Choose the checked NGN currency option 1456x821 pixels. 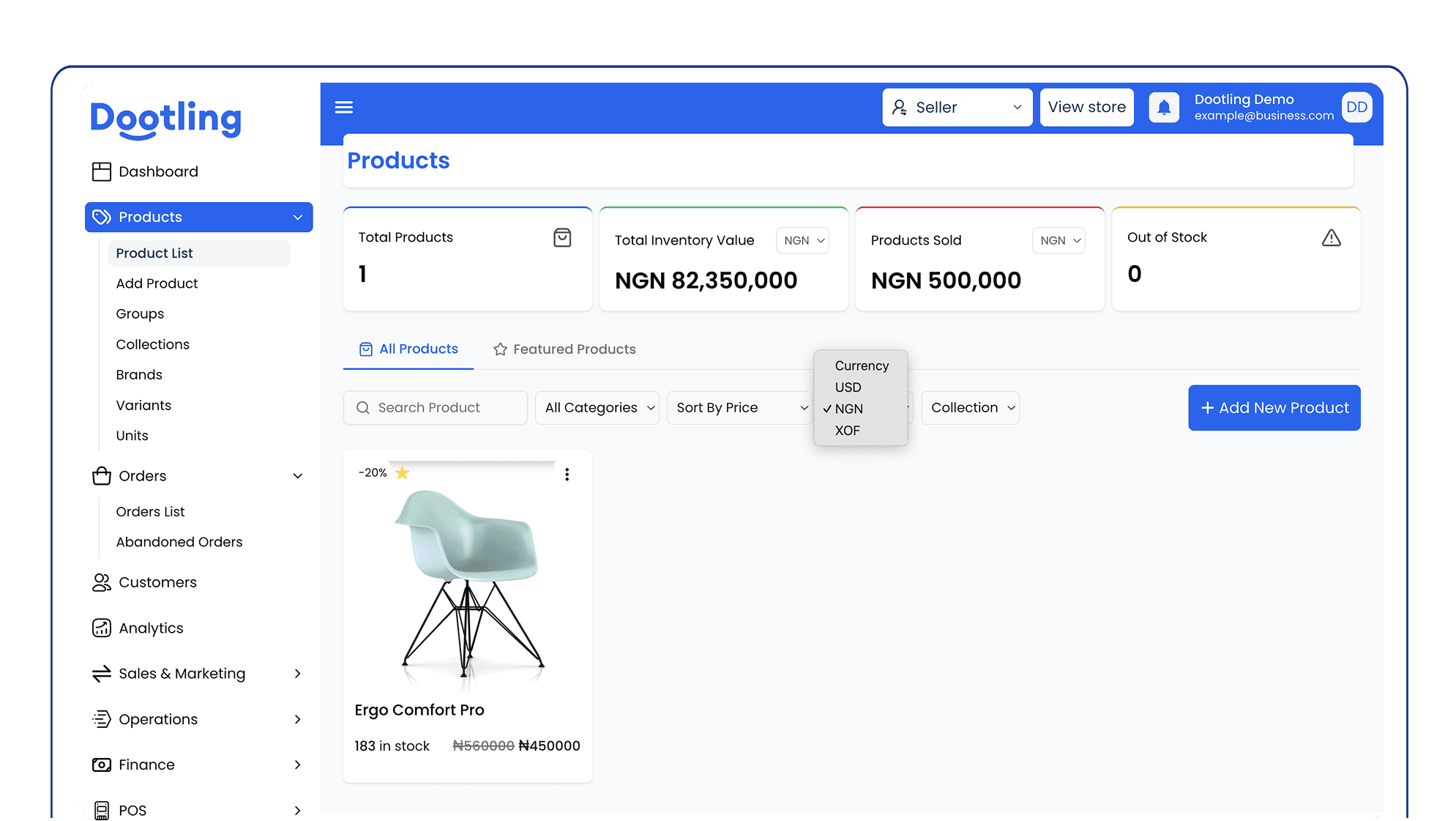849,409
